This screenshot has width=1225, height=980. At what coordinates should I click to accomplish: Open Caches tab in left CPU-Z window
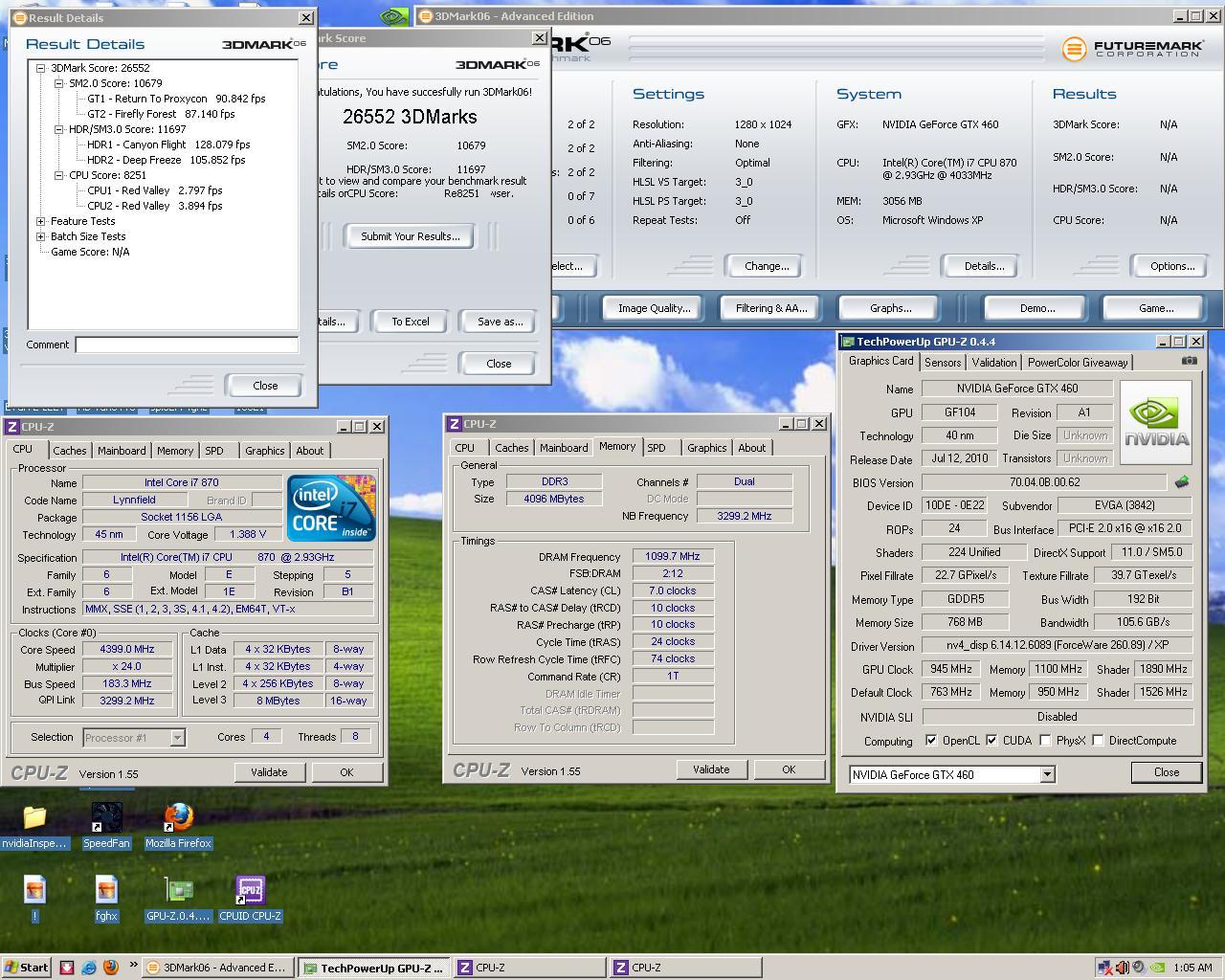tap(70, 451)
